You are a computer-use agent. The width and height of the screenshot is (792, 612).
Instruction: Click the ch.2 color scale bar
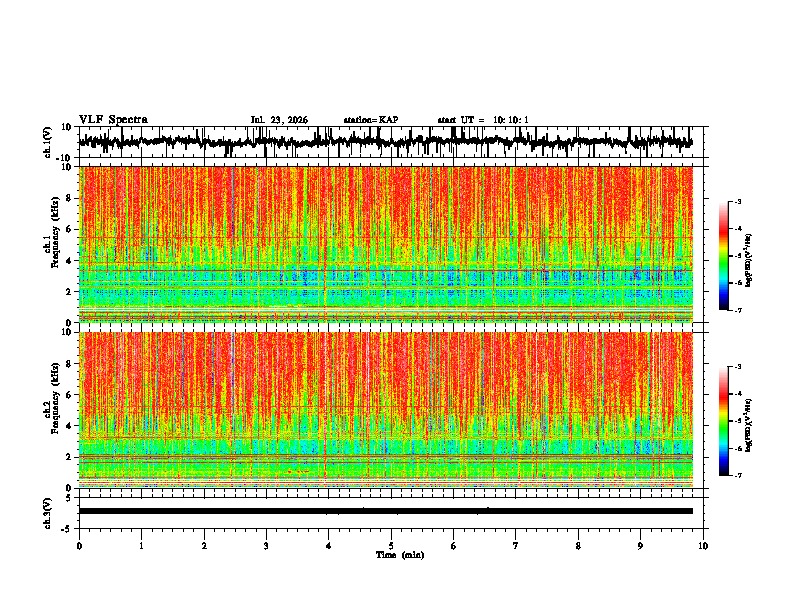(723, 421)
